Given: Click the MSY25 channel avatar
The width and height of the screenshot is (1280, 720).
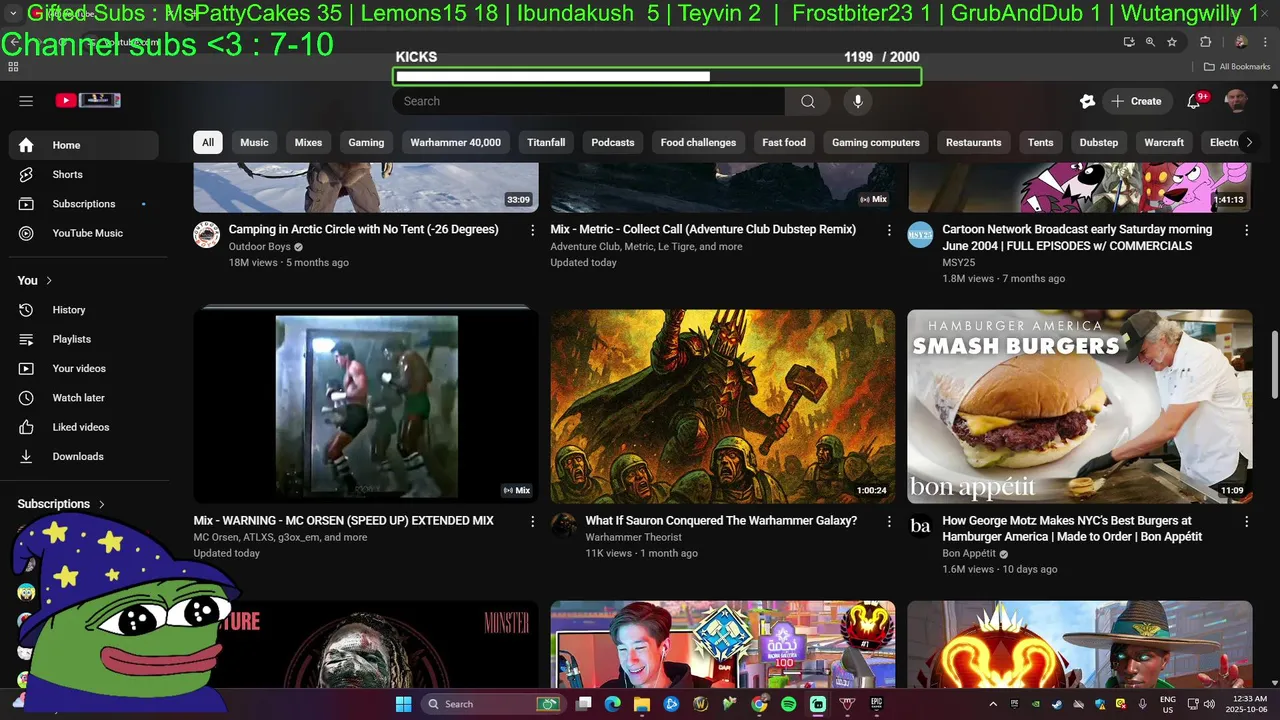Looking at the screenshot, I should [920, 235].
